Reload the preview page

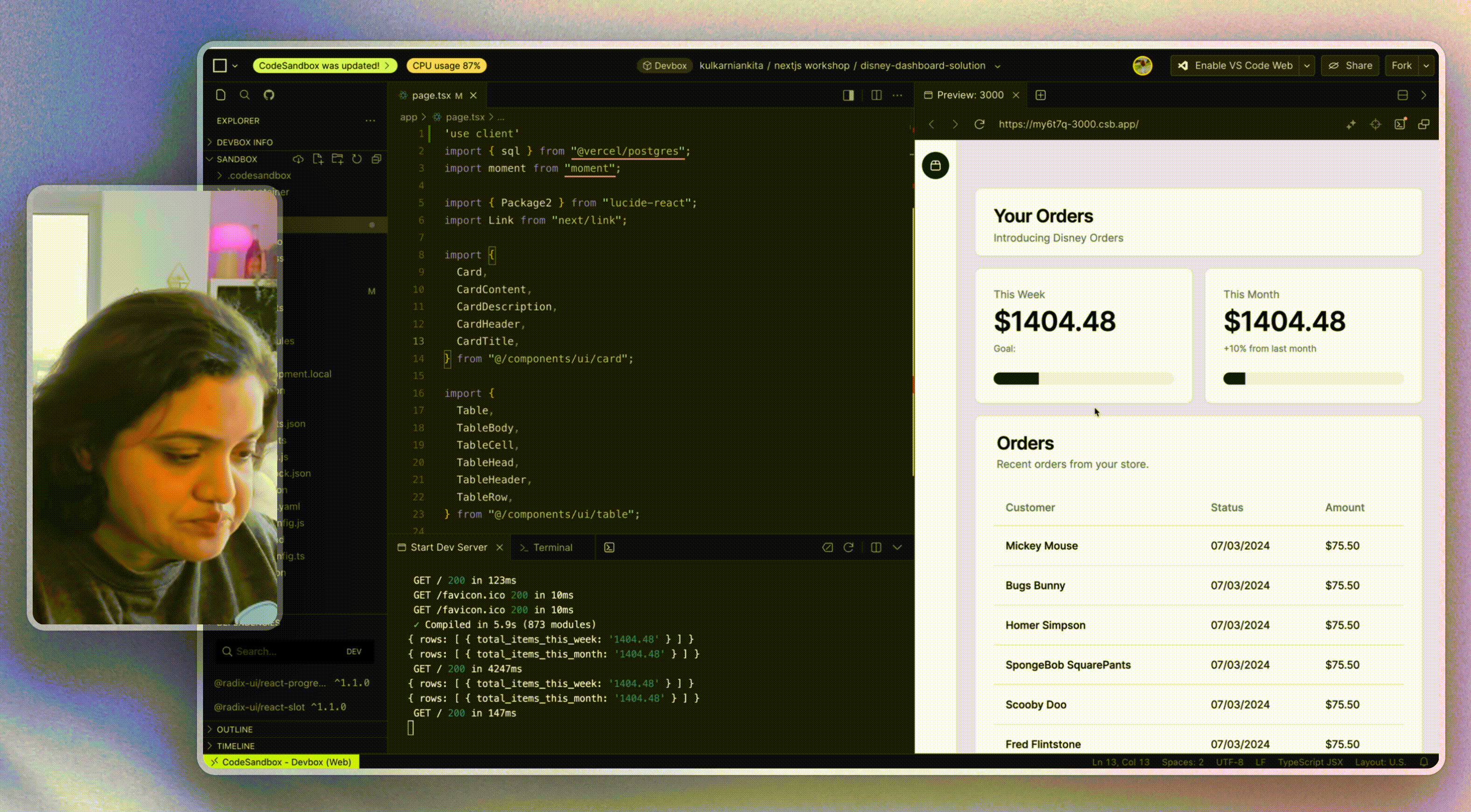979,124
